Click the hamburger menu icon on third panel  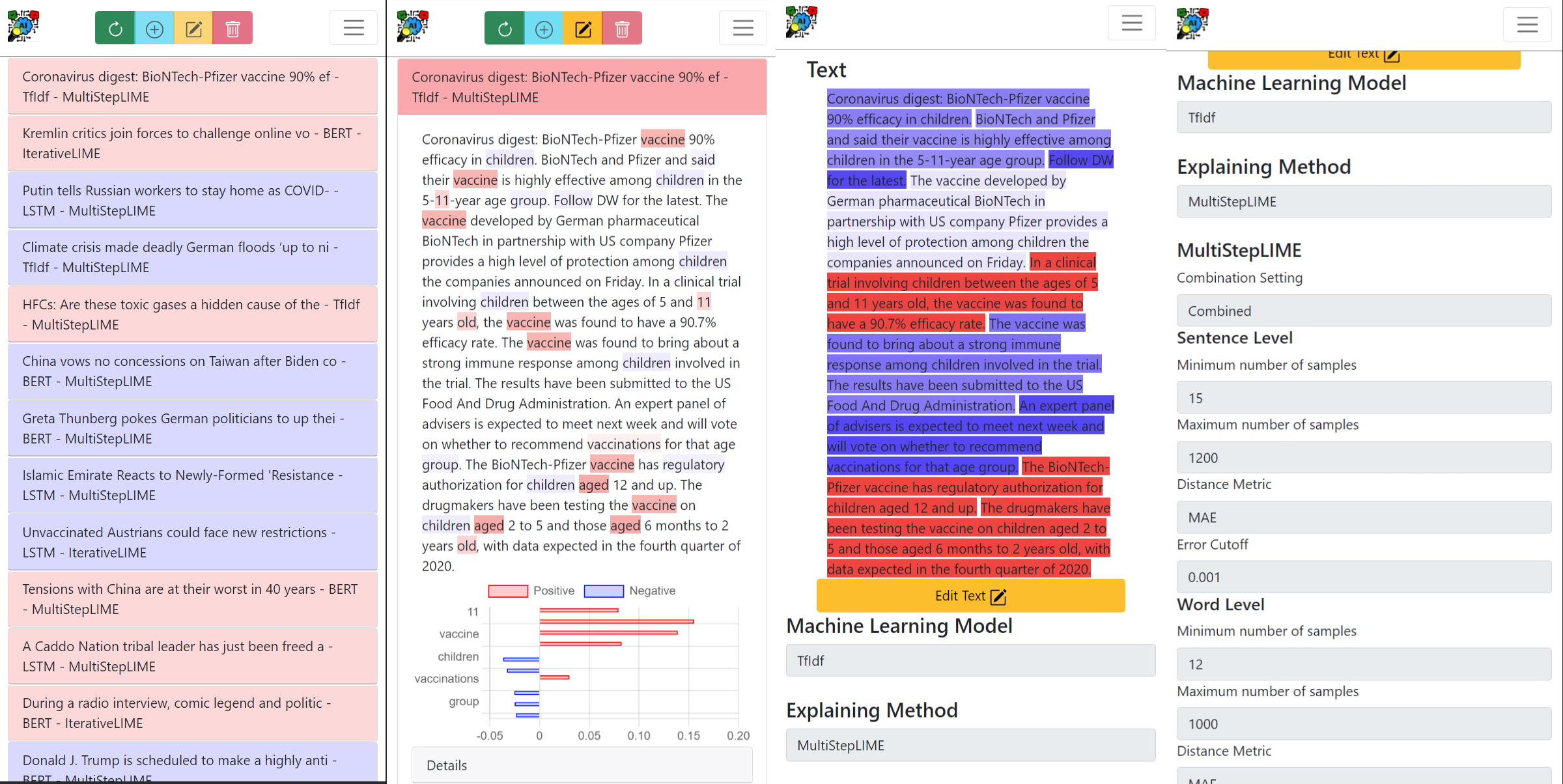(x=1131, y=23)
